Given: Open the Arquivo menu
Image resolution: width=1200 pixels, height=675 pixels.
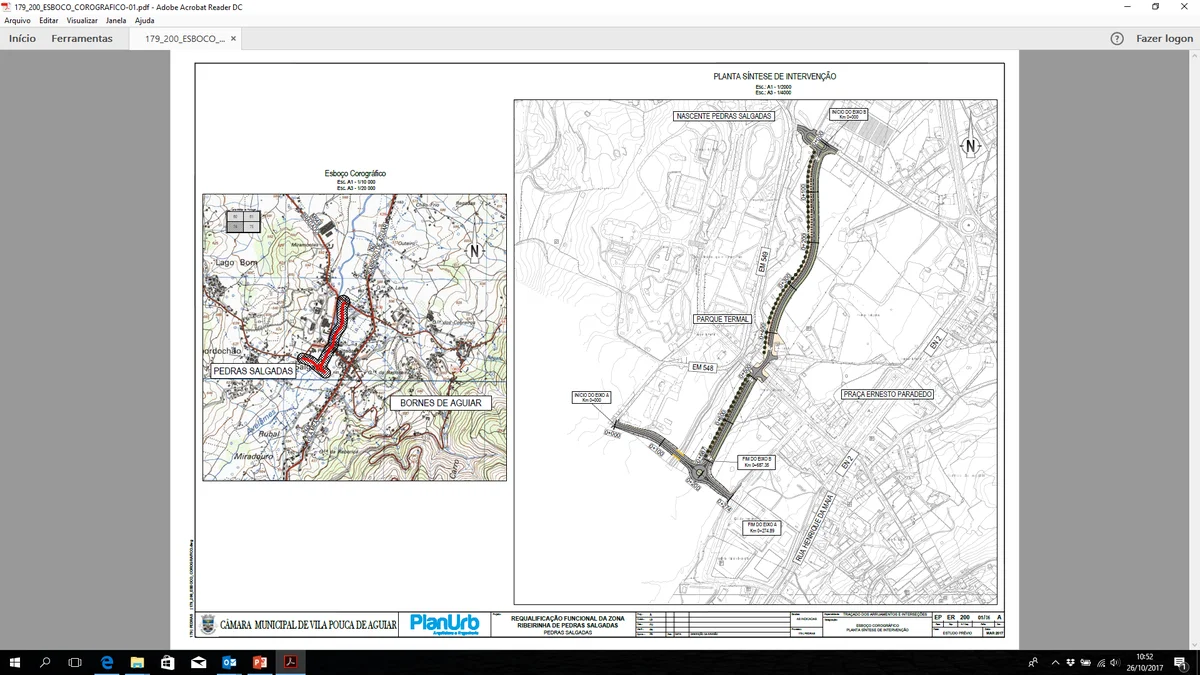Looking at the screenshot, I should 17,20.
